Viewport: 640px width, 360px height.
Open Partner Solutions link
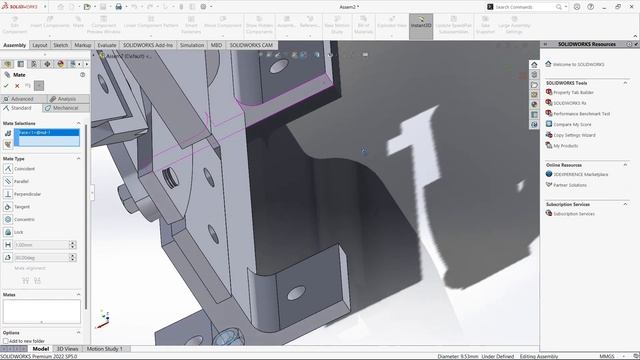pos(570,185)
